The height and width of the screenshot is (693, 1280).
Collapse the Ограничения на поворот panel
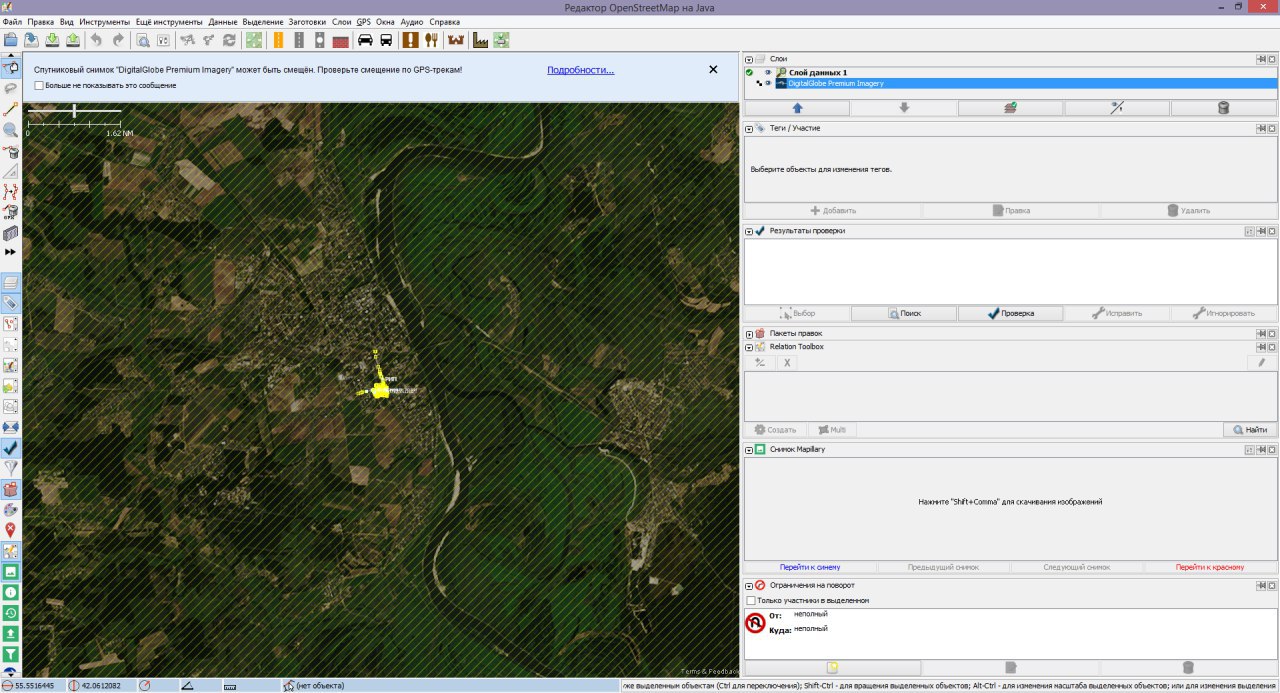coord(749,585)
